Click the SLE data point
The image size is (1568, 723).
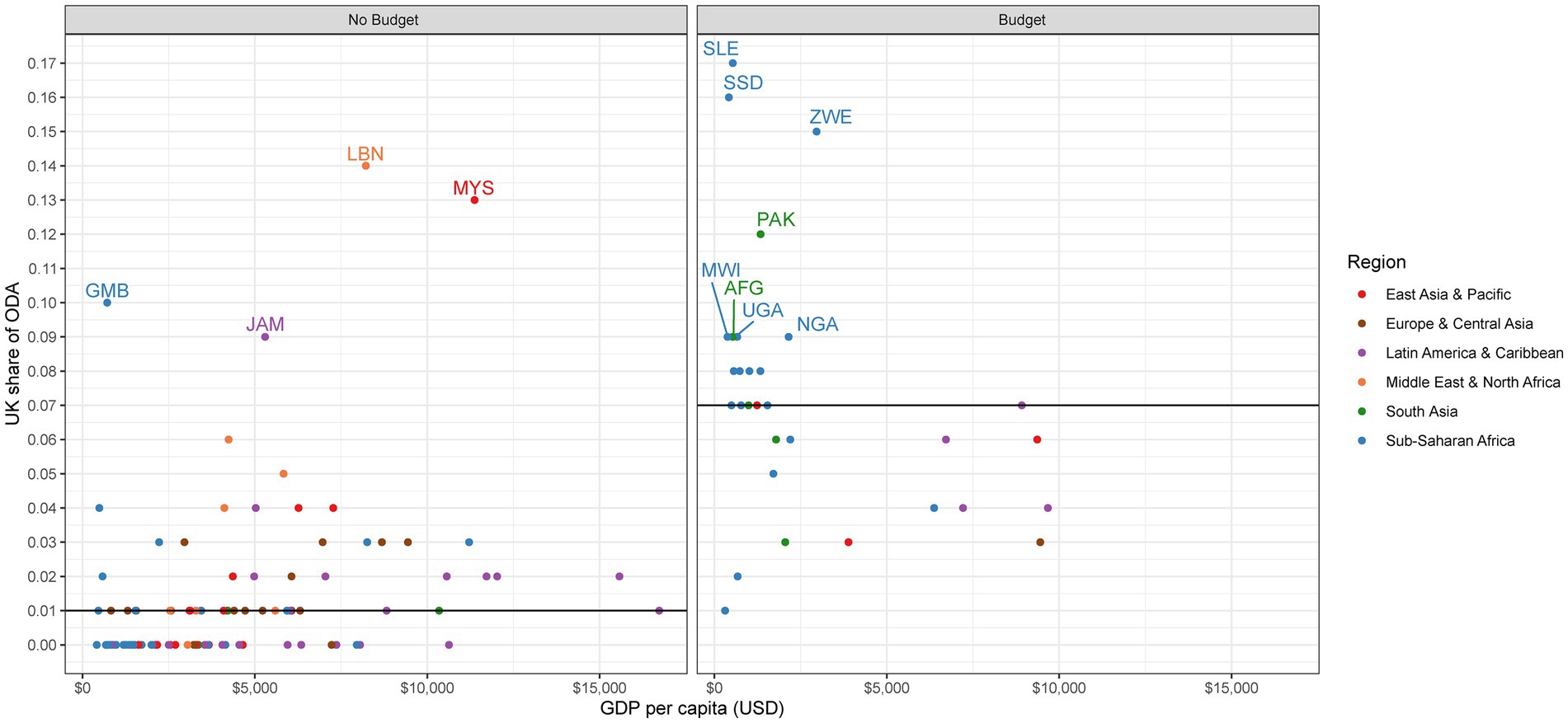tap(732, 63)
